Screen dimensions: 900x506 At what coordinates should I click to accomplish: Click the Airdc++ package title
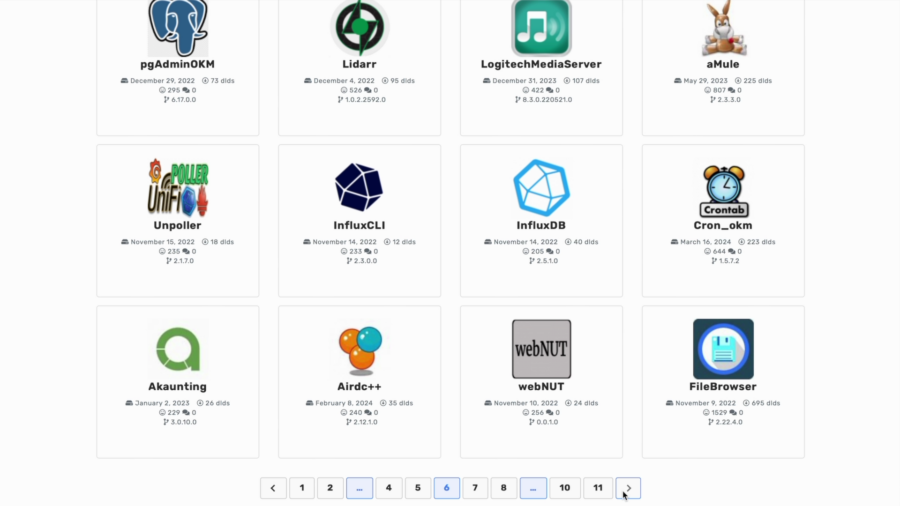click(x=359, y=387)
